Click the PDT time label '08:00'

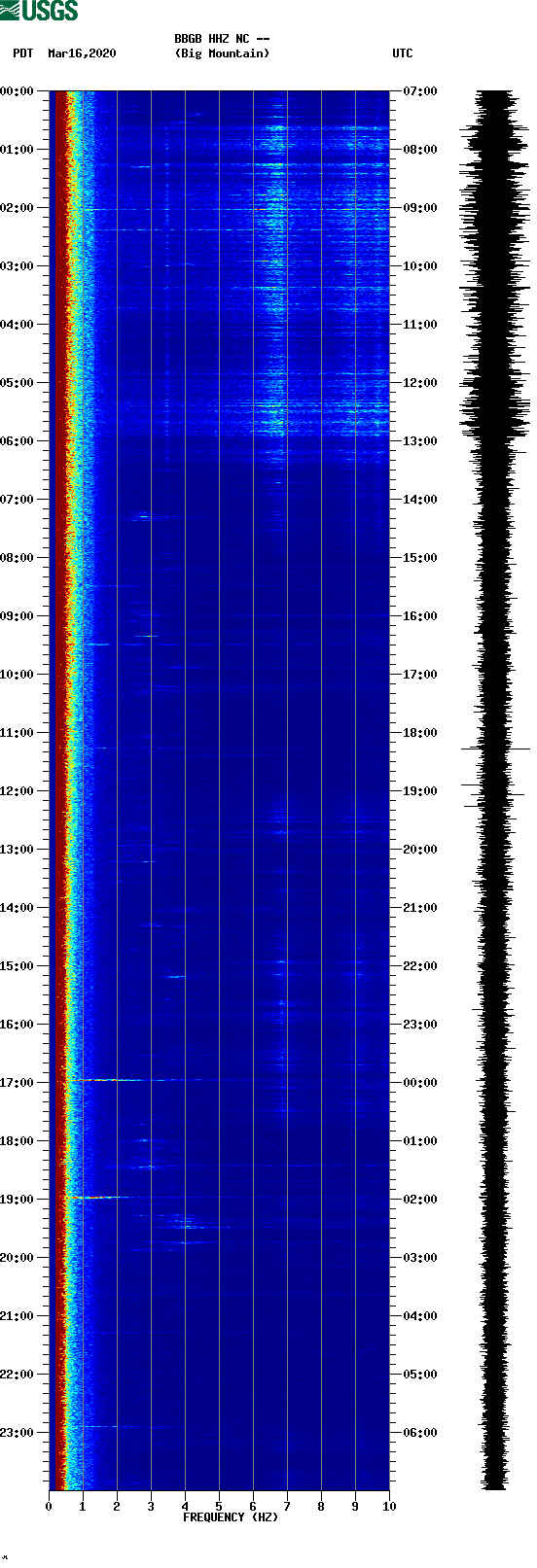18,558
